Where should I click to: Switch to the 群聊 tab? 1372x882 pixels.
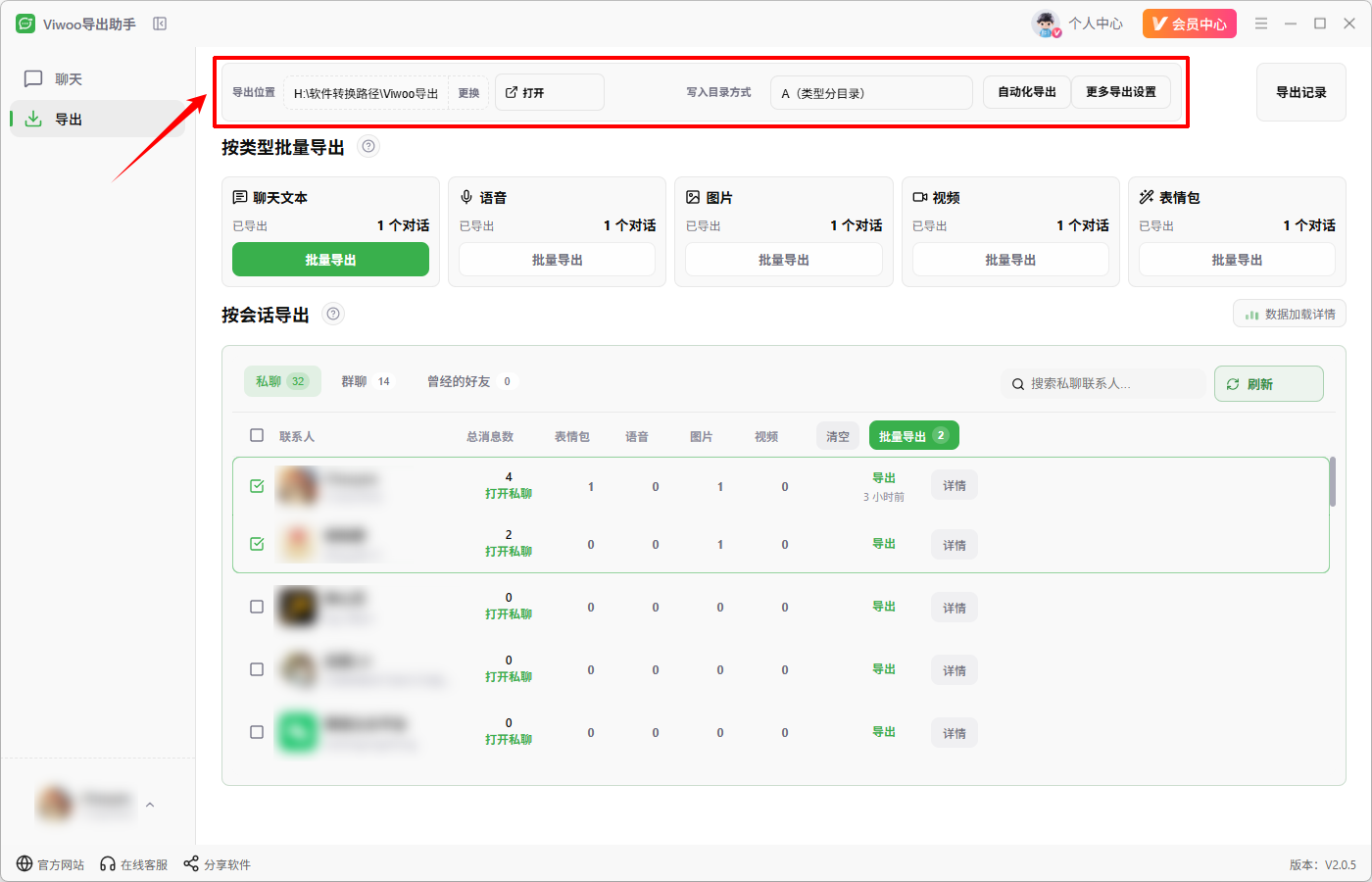pyautogui.click(x=366, y=381)
